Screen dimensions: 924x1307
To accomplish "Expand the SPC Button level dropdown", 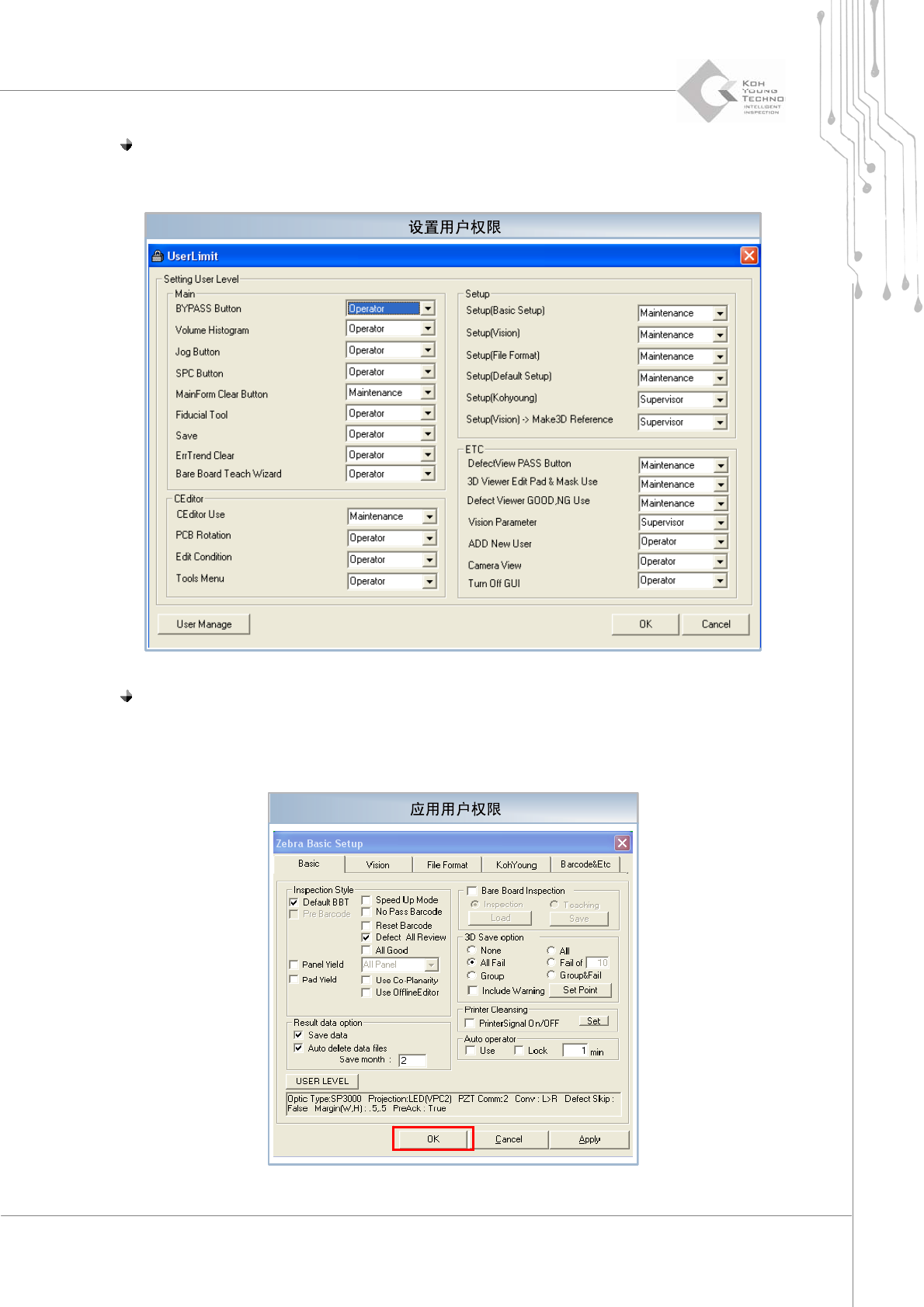I will (427, 372).
